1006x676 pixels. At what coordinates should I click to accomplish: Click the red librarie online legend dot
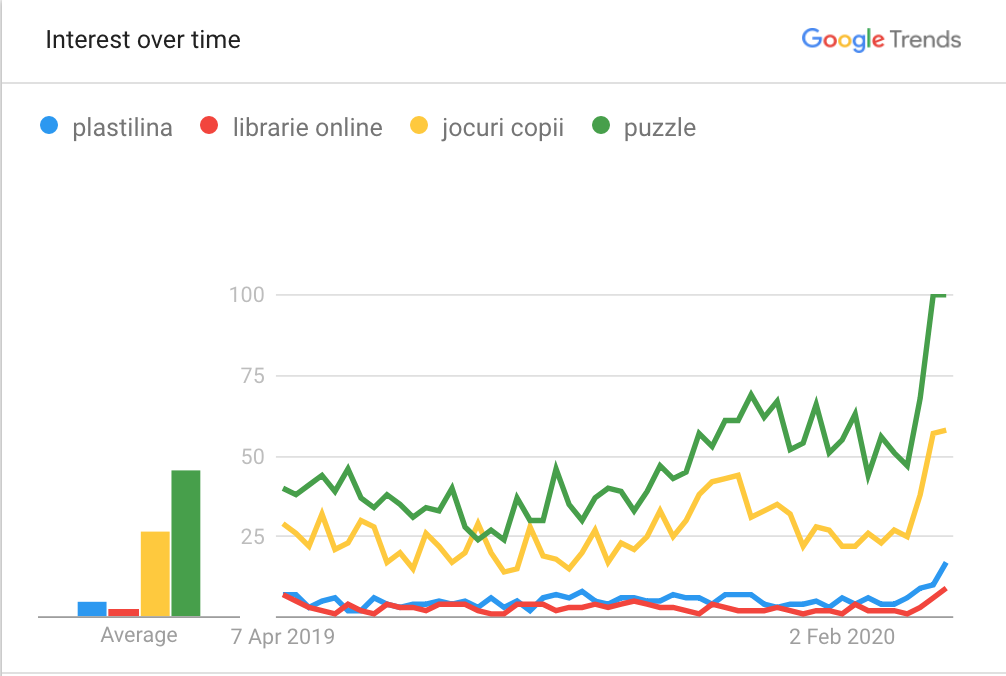click(x=209, y=125)
